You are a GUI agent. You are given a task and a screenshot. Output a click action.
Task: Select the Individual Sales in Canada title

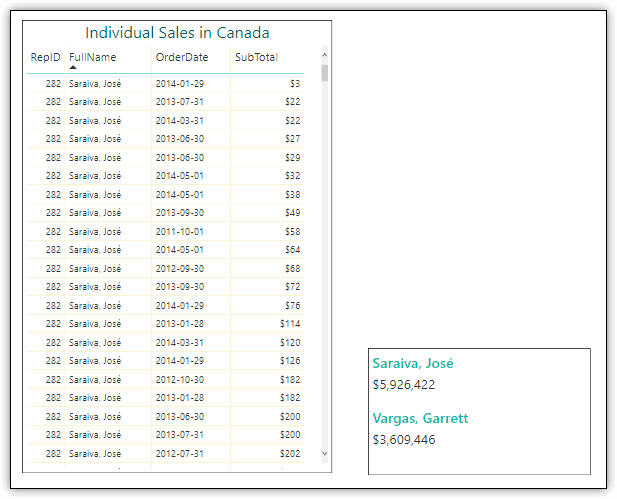(177, 33)
